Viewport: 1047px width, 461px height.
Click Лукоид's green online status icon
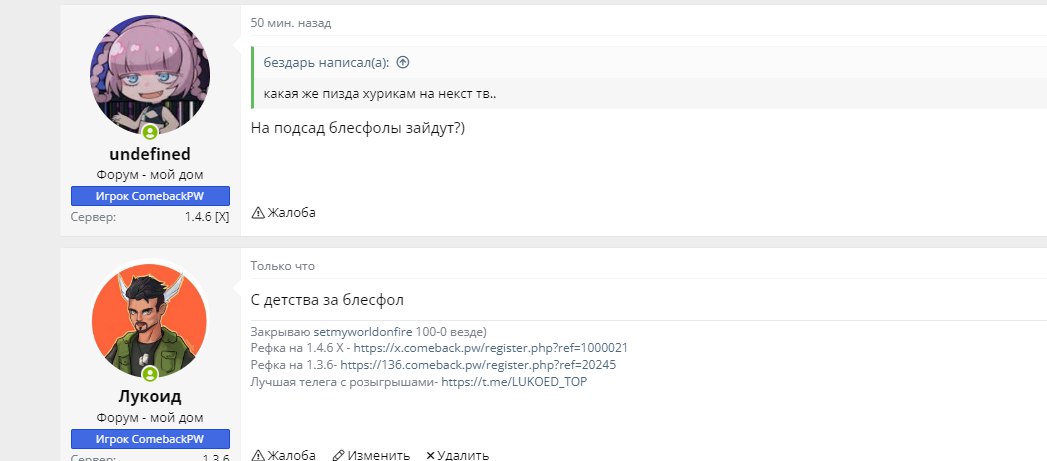(x=150, y=374)
